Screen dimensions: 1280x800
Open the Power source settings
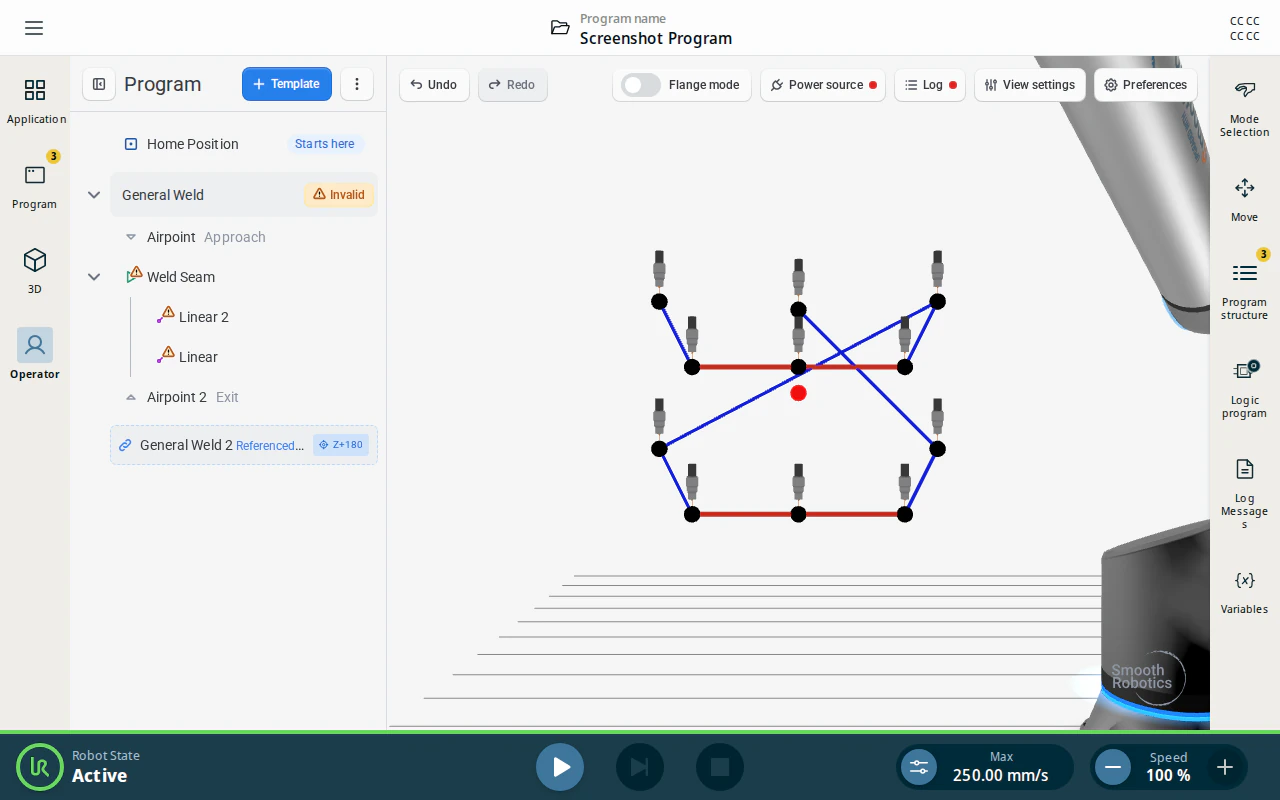click(823, 85)
